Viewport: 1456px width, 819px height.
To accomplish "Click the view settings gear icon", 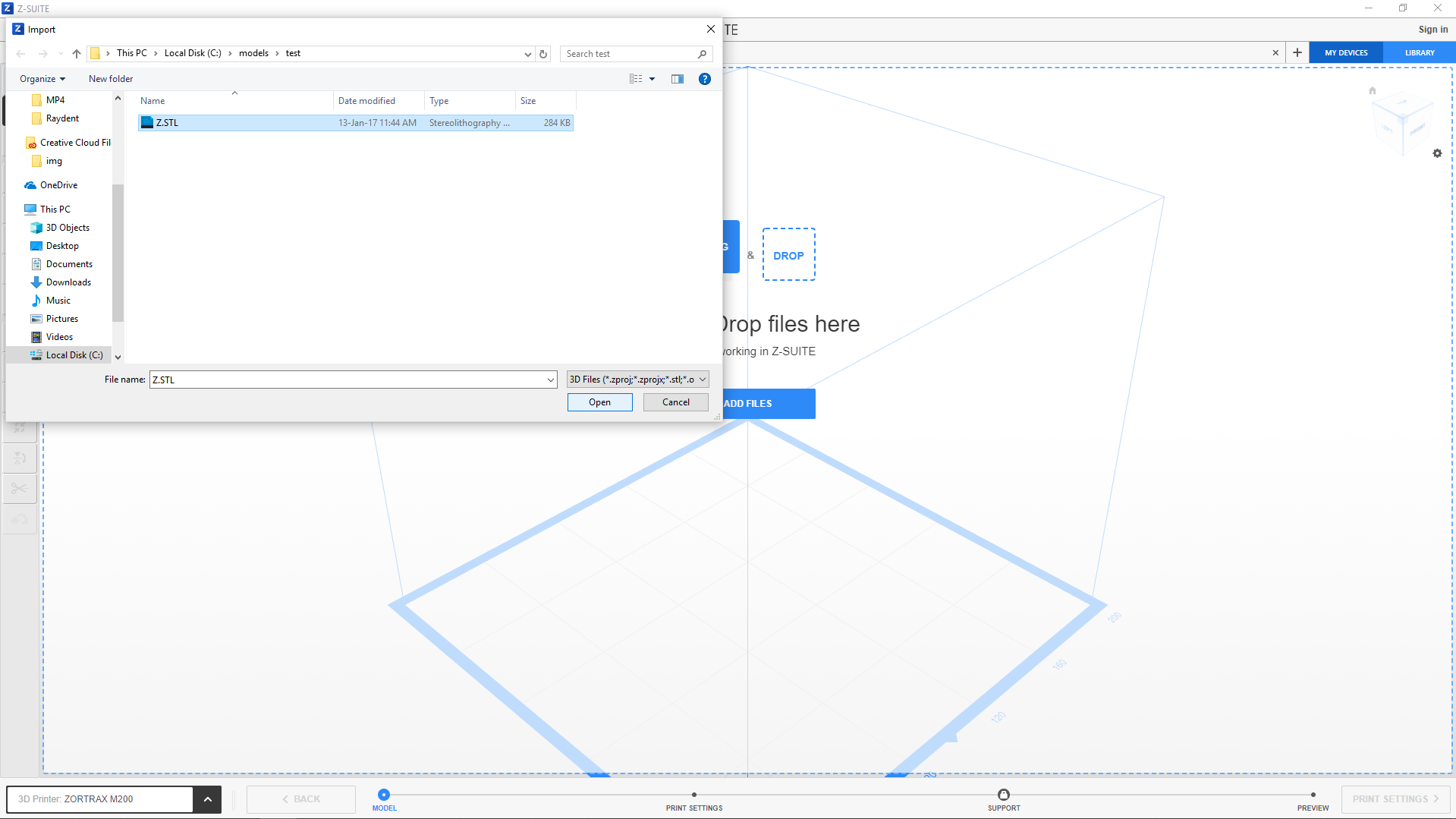I will tap(1437, 153).
